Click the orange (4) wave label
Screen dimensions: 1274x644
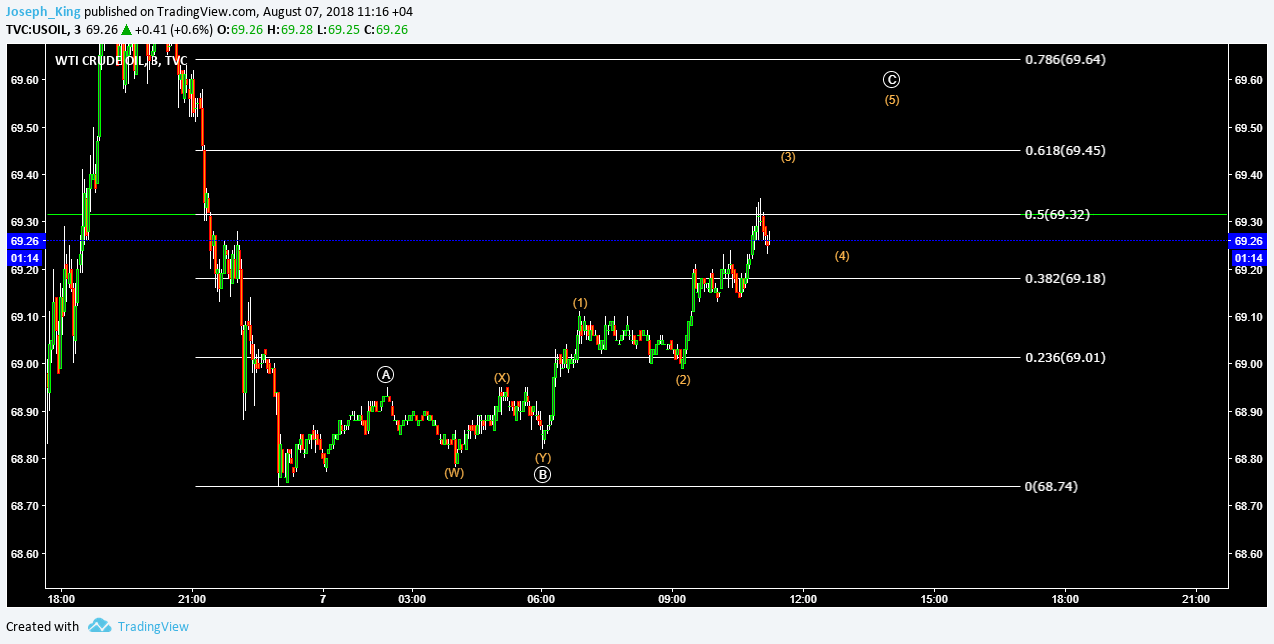[842, 256]
